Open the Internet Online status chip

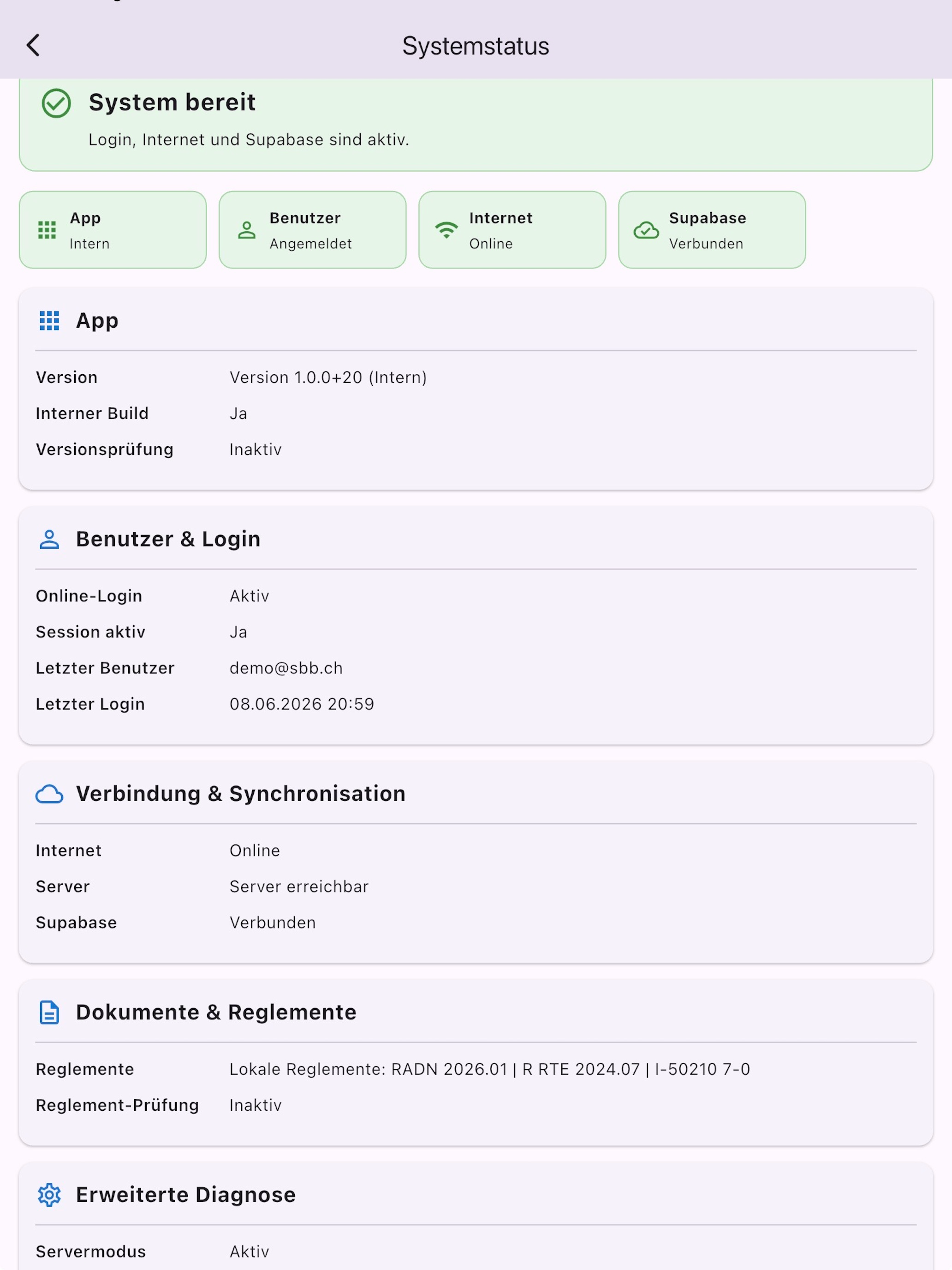click(x=512, y=230)
